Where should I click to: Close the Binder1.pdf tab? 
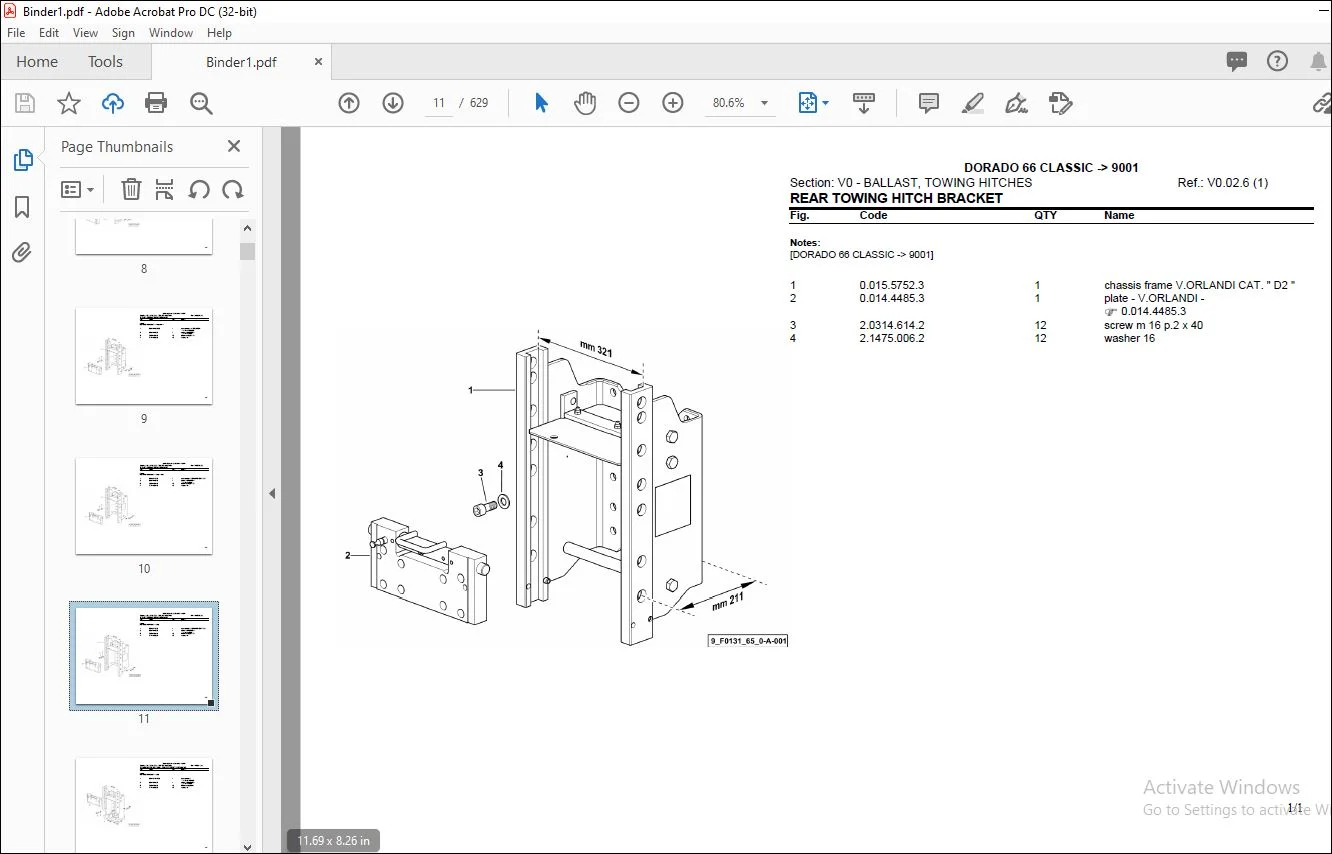pos(319,62)
